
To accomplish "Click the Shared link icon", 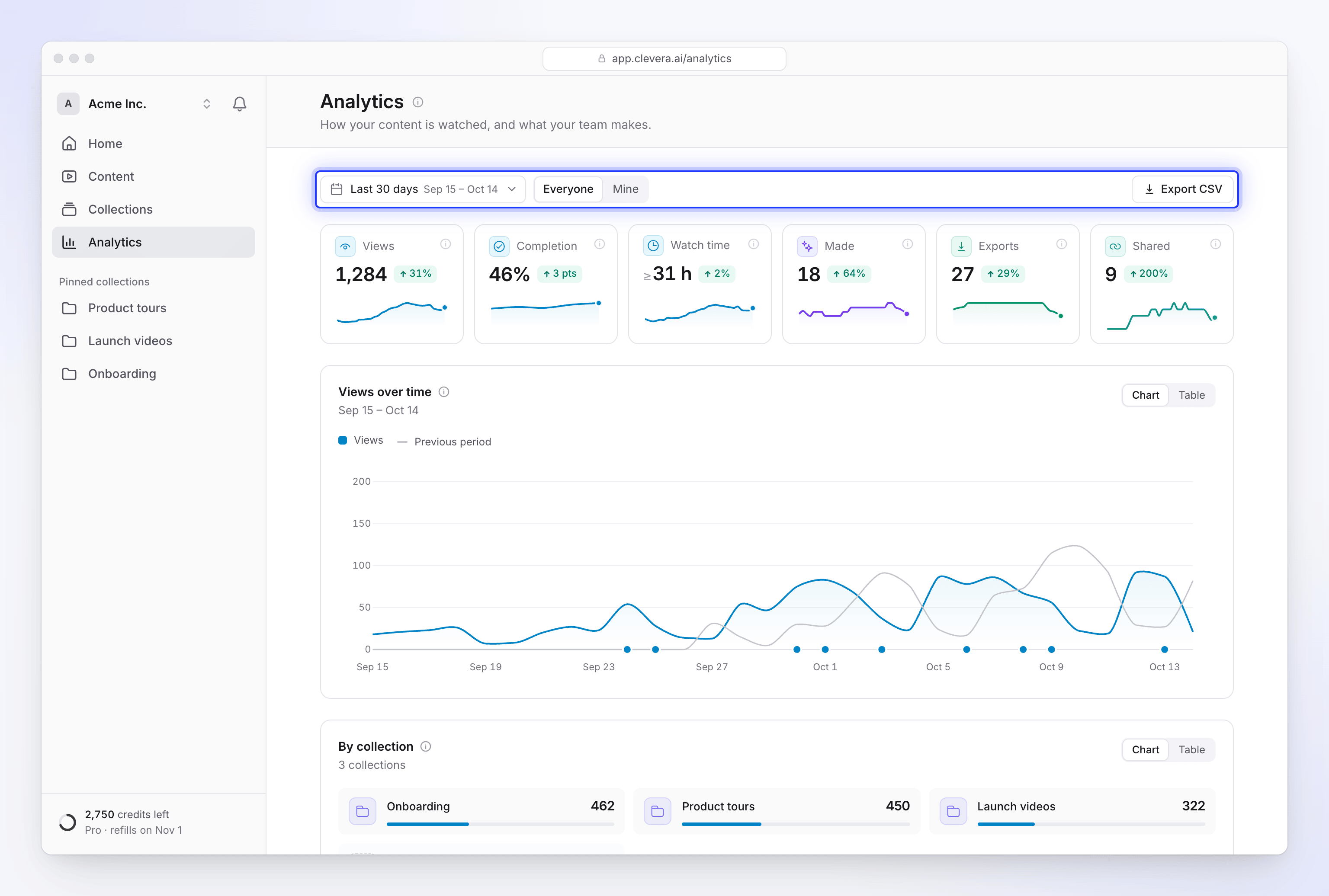I will pyautogui.click(x=1115, y=246).
